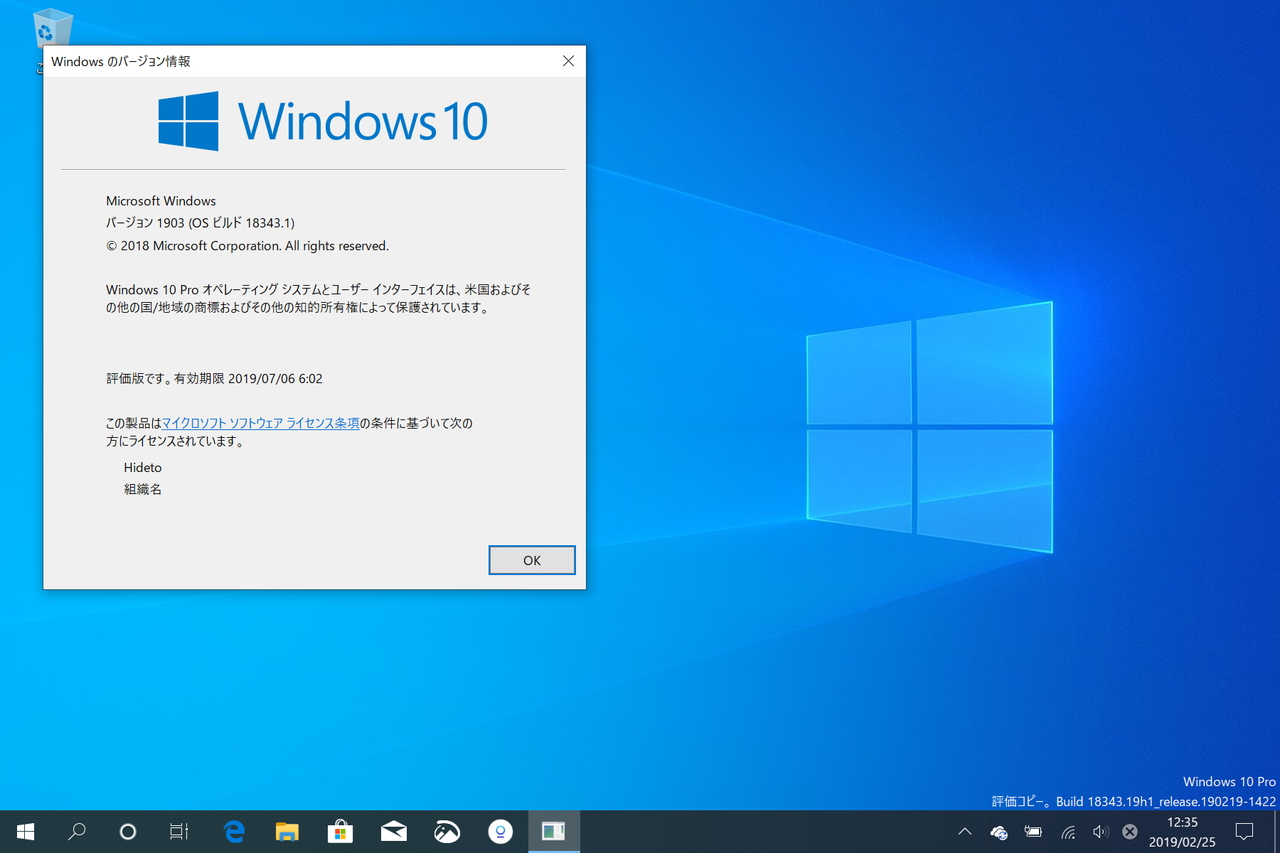
Task: Expand hidden system tray icons
Action: coord(963,831)
